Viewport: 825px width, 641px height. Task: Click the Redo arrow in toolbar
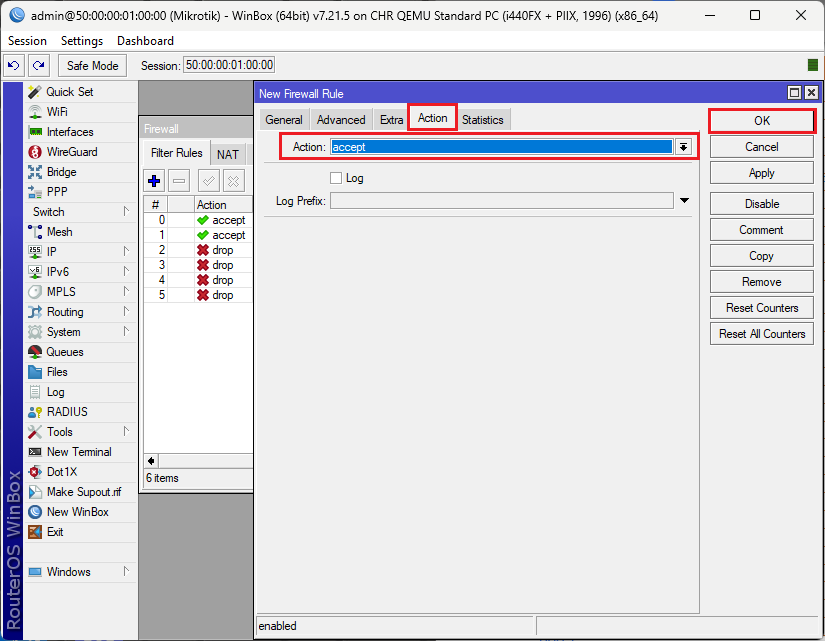38,65
